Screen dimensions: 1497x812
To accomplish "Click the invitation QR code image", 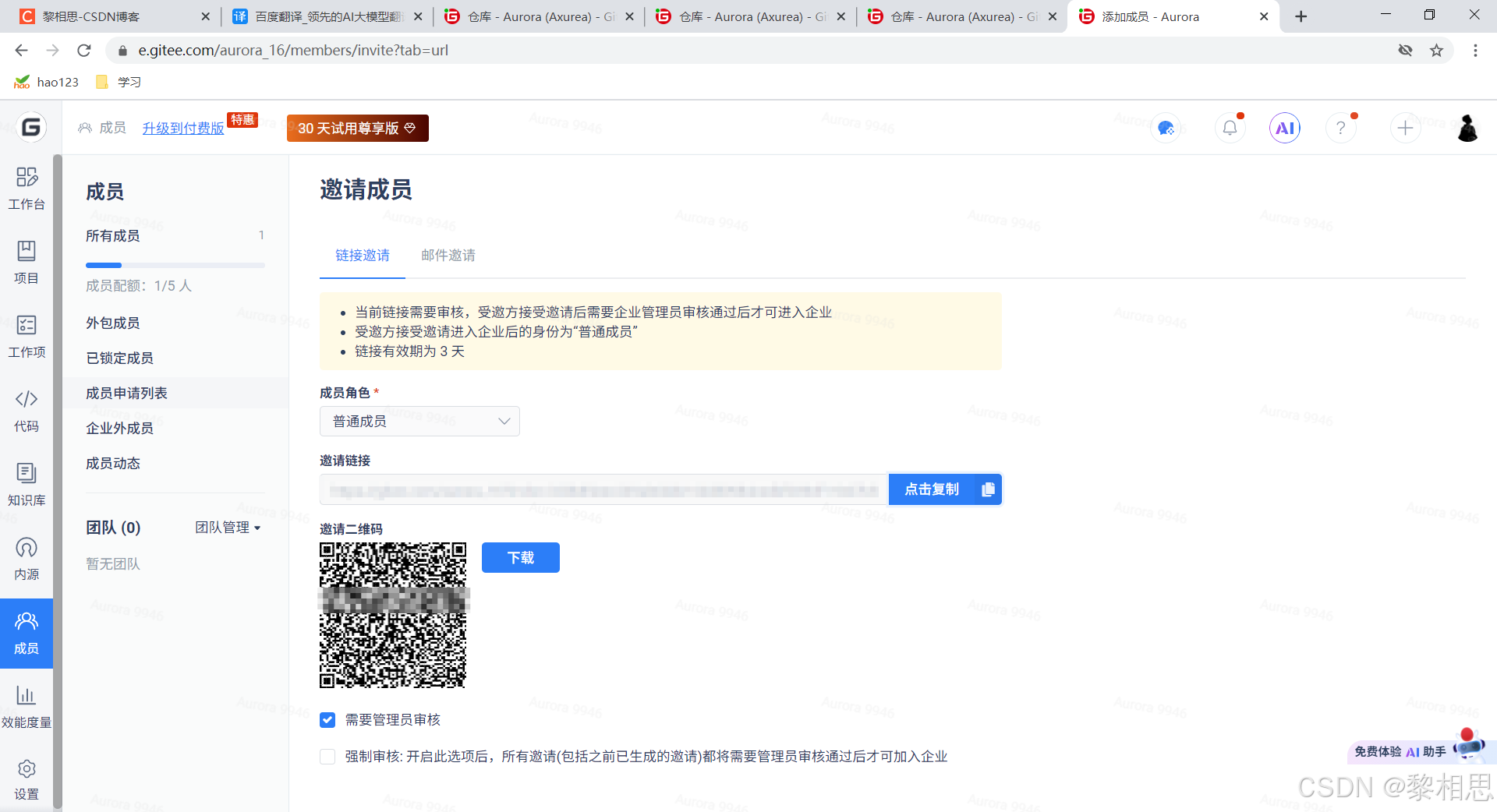I will 393,616.
